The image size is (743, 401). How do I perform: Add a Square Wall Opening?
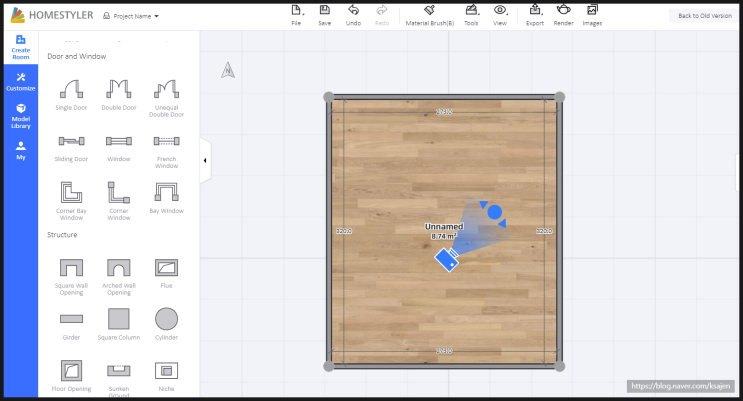tap(71, 277)
